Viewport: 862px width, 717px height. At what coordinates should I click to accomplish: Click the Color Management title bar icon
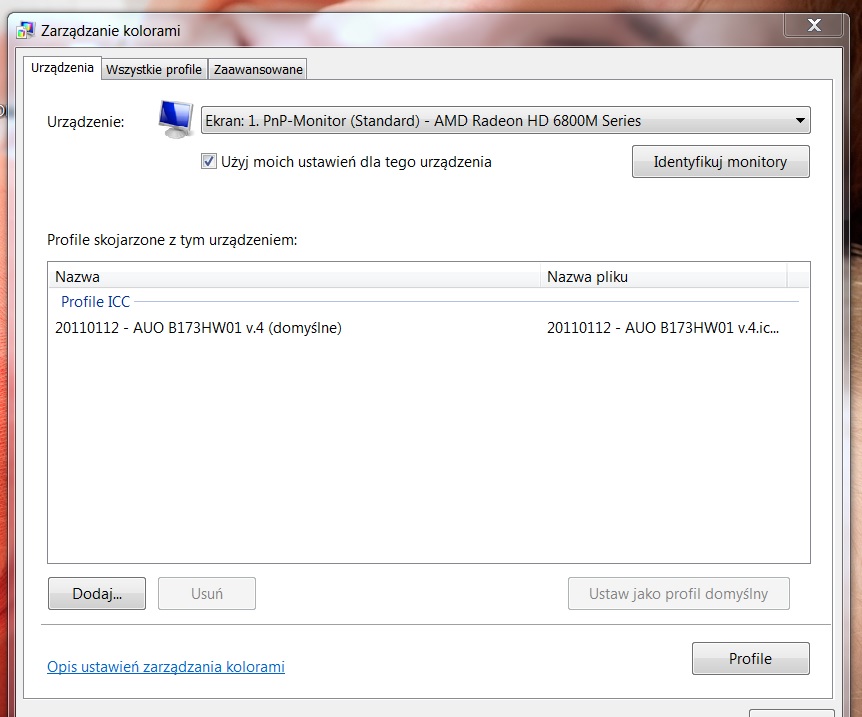coord(27,30)
